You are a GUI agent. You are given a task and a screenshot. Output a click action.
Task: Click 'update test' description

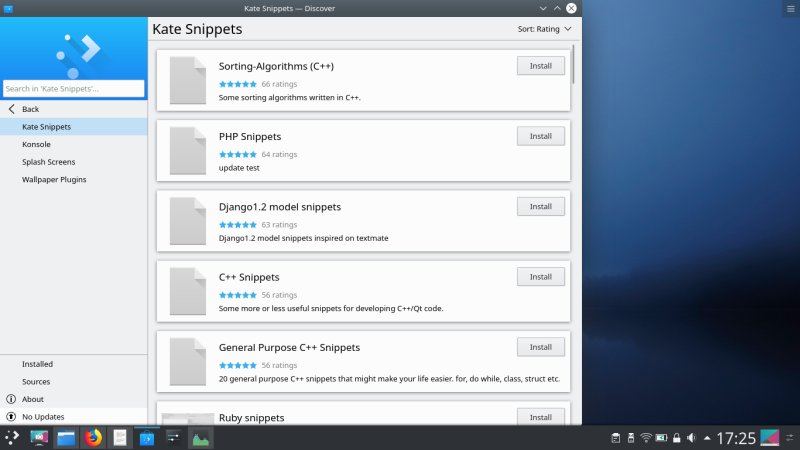pyautogui.click(x=239, y=168)
